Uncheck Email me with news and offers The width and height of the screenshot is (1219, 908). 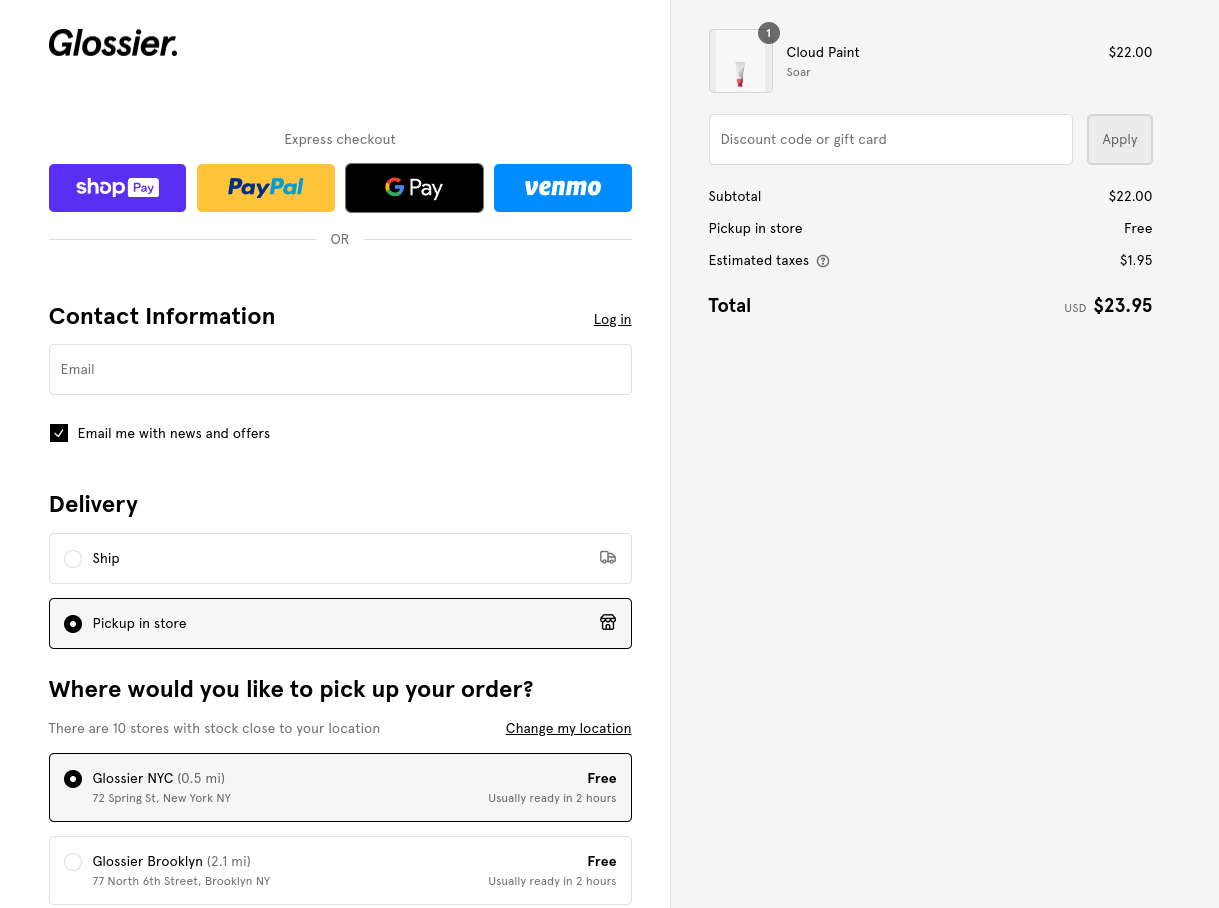tap(59, 433)
